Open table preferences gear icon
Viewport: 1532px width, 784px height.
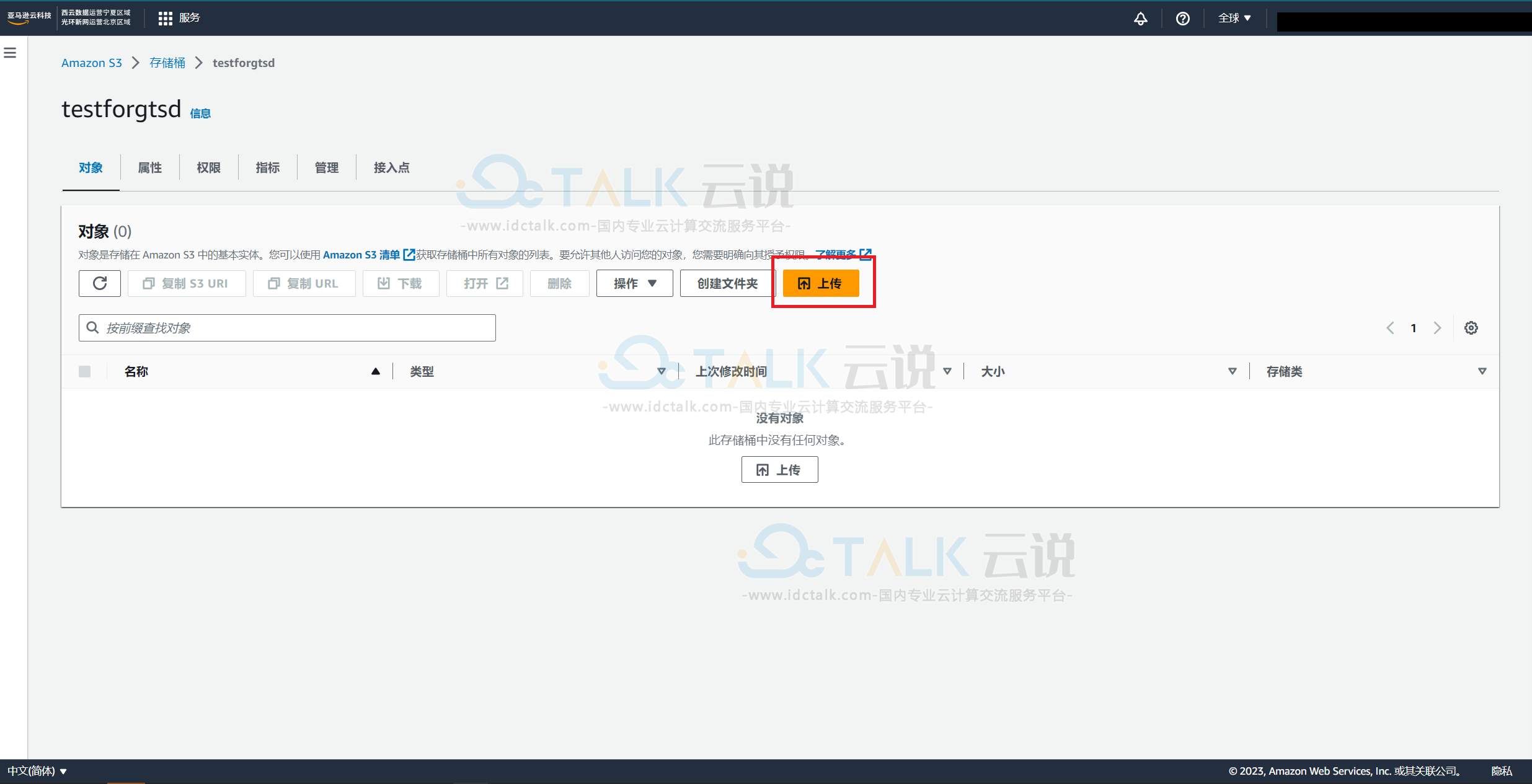coord(1471,328)
